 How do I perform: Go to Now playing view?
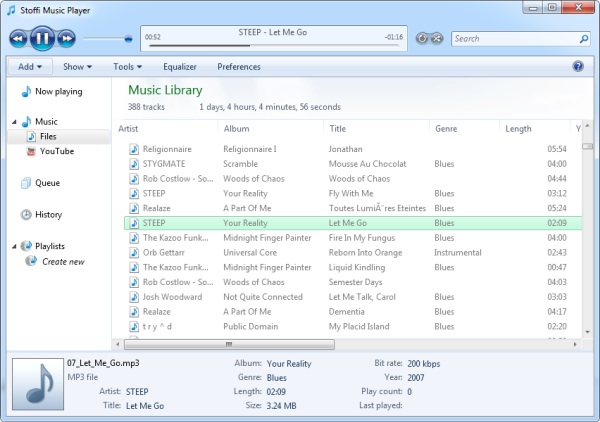point(59,91)
